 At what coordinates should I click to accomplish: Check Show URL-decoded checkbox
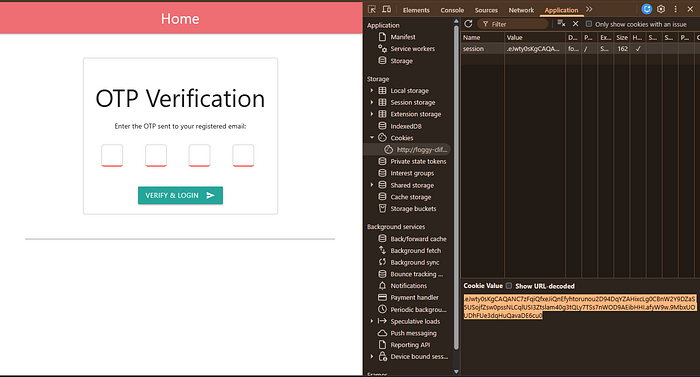click(509, 286)
